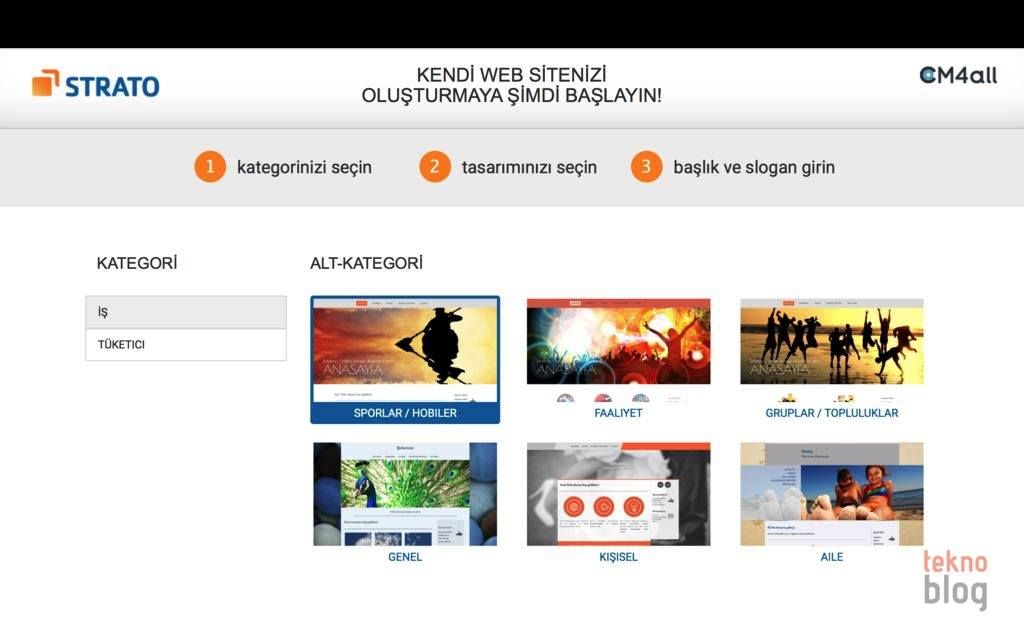Open GRUPLAR / TOPLULUKLAR label link

pos(831,413)
